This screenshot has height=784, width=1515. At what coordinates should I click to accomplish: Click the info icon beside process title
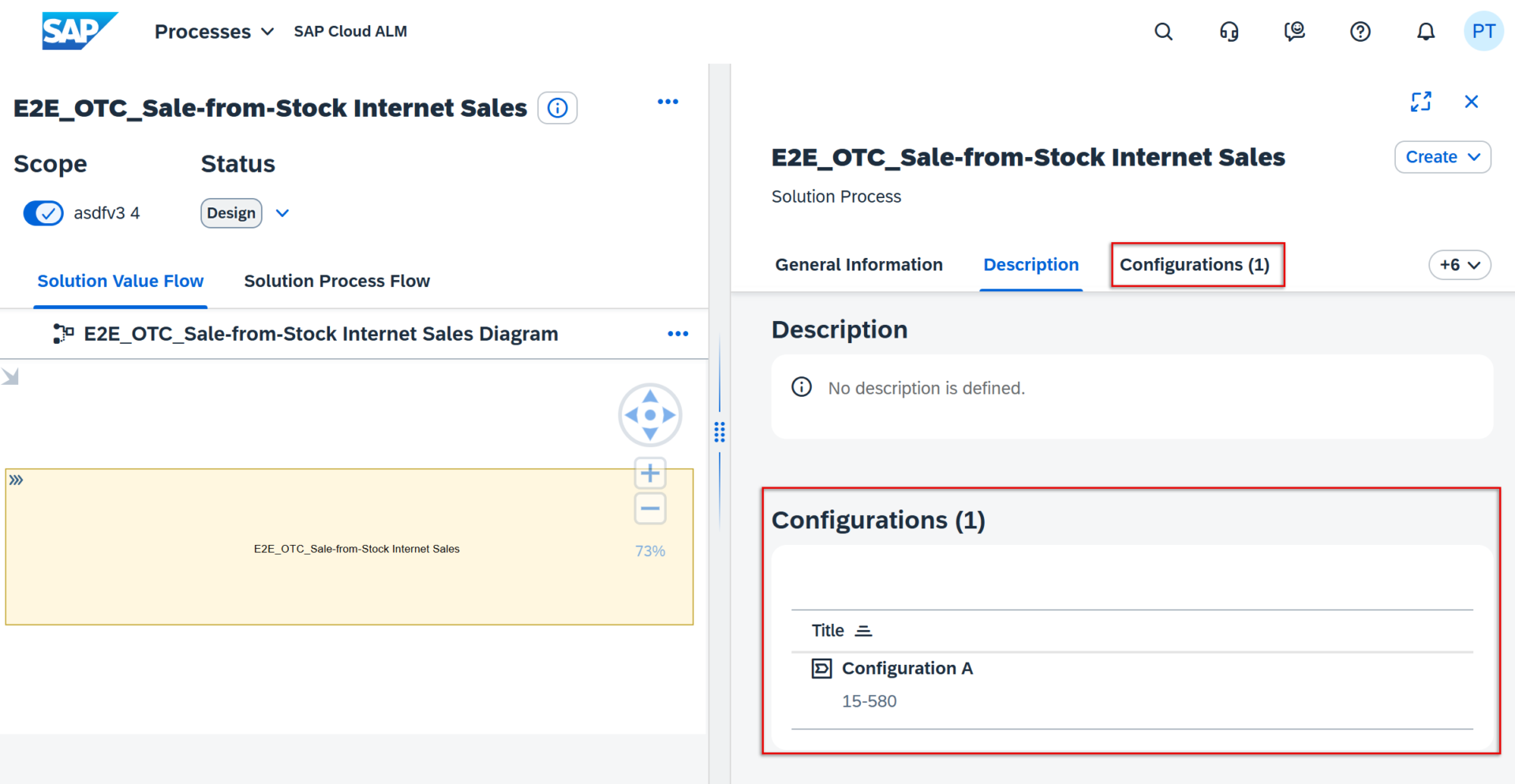tap(557, 108)
